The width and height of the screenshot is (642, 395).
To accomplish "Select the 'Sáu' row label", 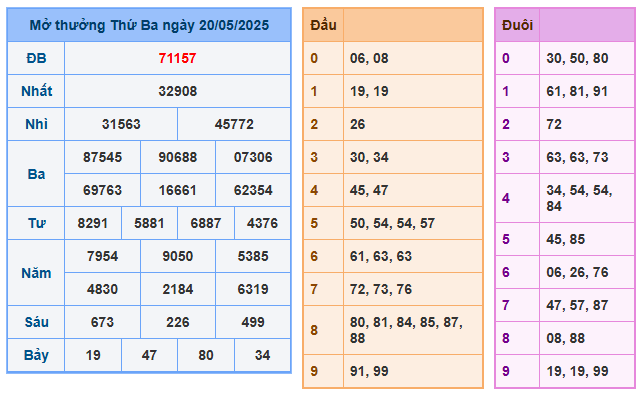I will [x=36, y=322].
